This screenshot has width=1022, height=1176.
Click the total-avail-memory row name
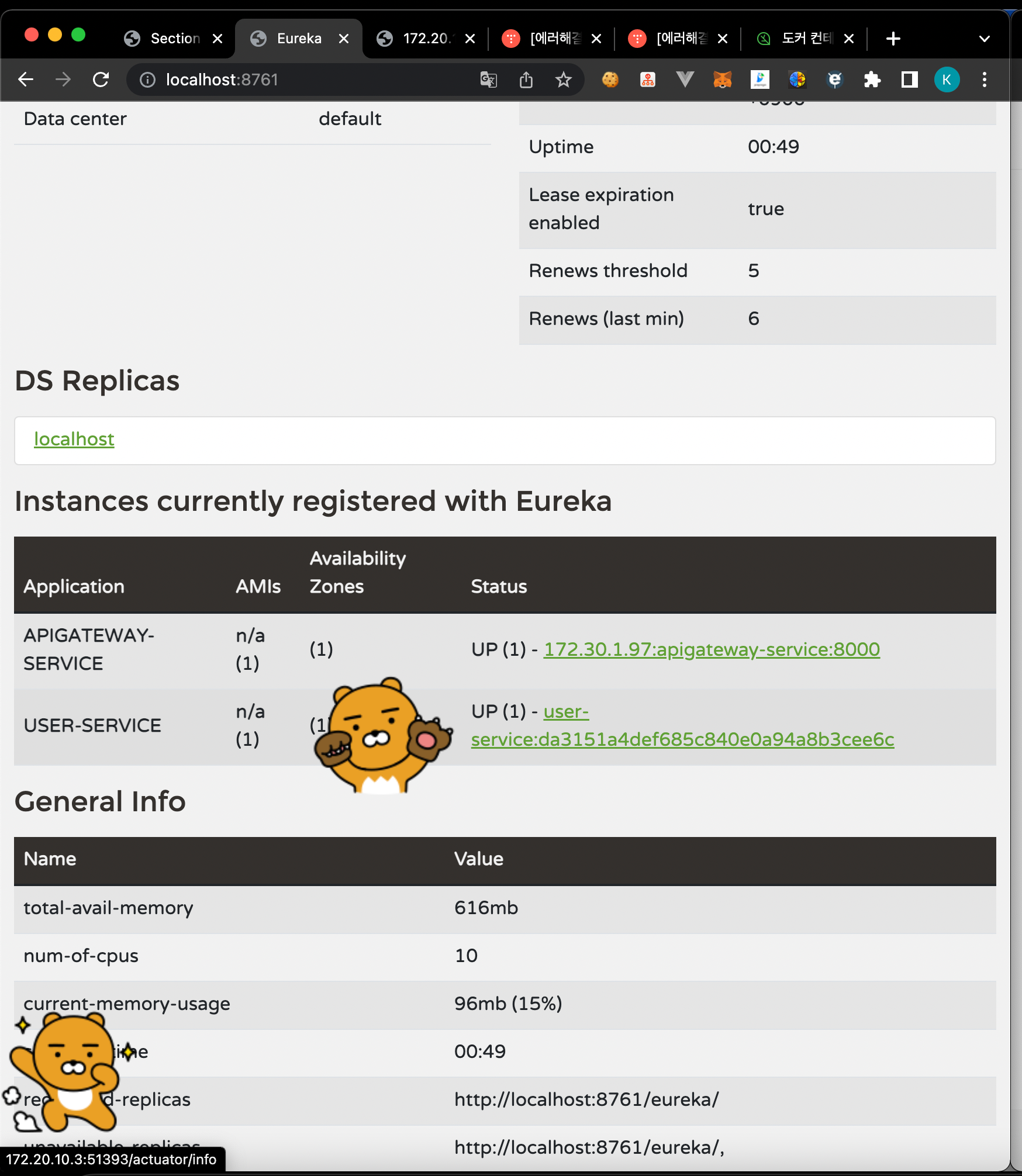tap(108, 908)
